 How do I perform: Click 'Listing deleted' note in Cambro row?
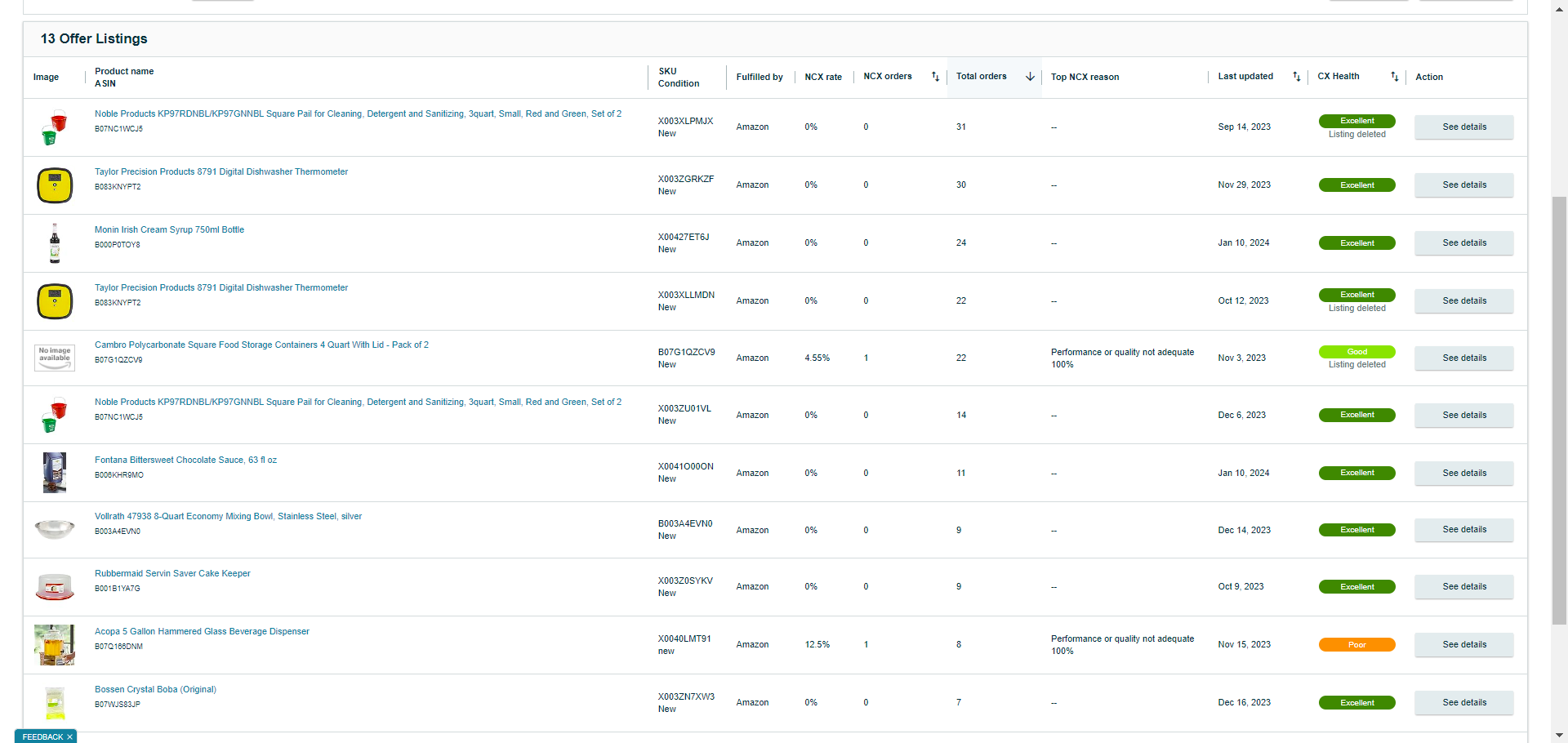tap(1356, 365)
